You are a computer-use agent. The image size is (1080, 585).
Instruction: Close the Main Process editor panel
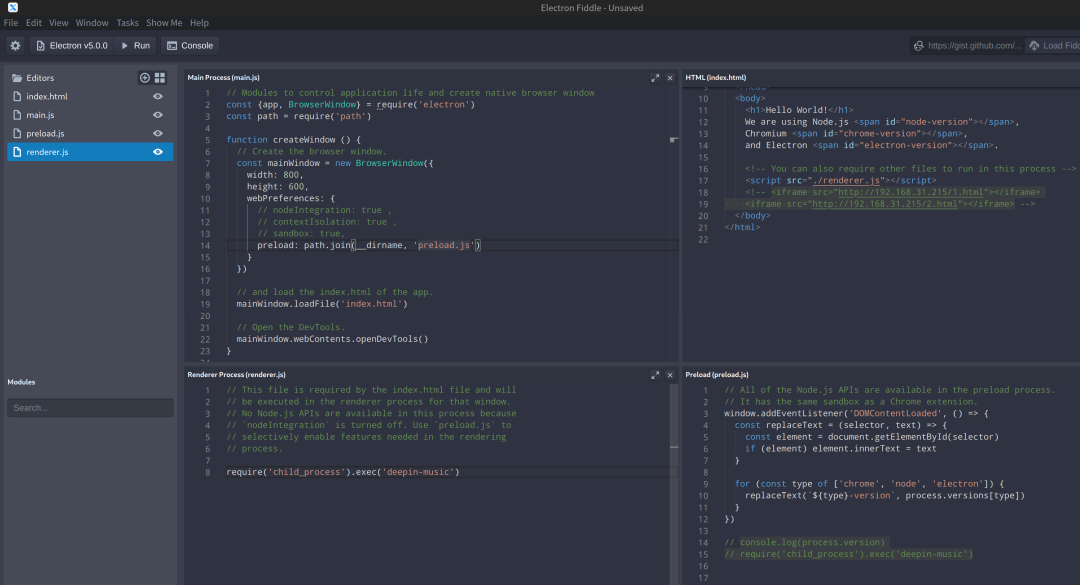670,77
